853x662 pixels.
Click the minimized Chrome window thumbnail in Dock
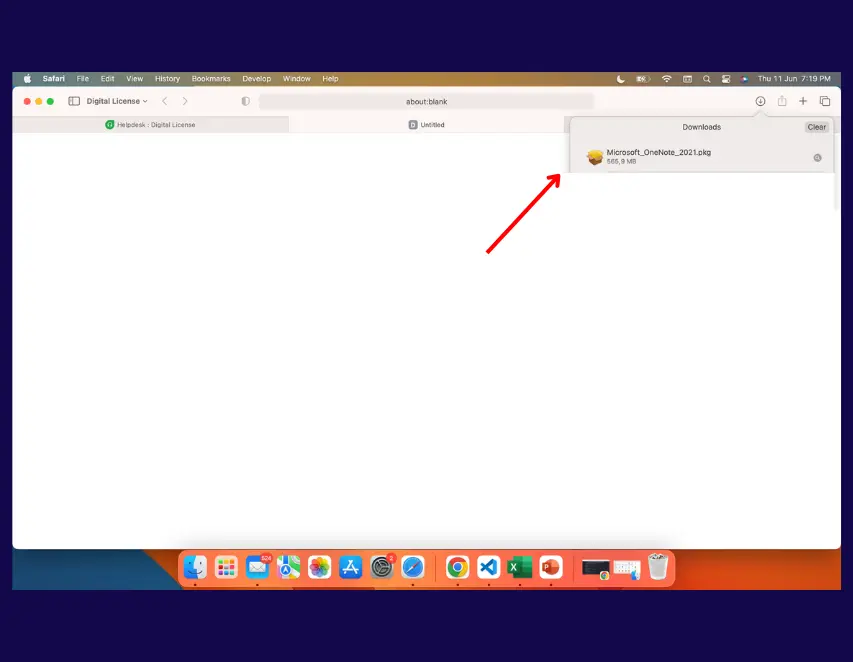596,569
